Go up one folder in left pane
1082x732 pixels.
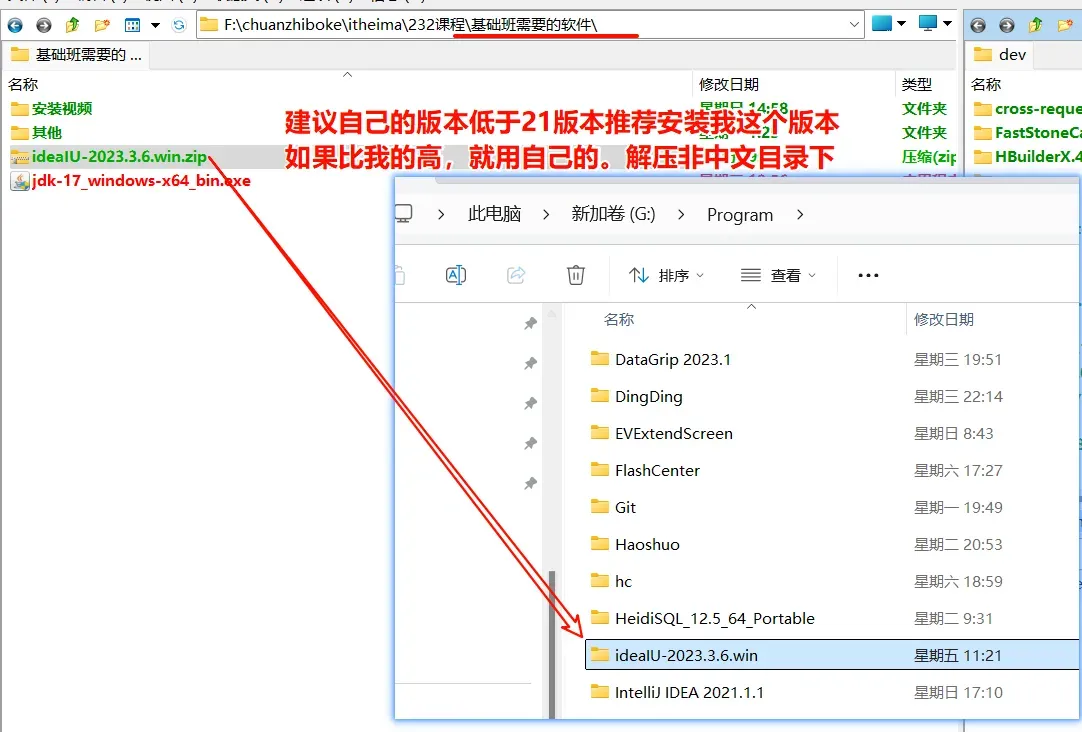(x=72, y=26)
